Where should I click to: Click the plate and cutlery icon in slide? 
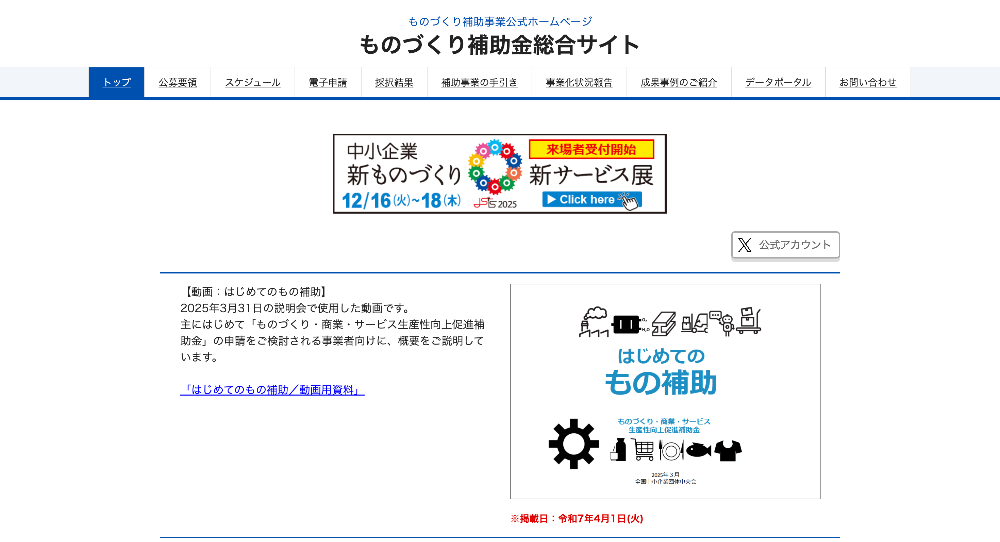coord(671,450)
